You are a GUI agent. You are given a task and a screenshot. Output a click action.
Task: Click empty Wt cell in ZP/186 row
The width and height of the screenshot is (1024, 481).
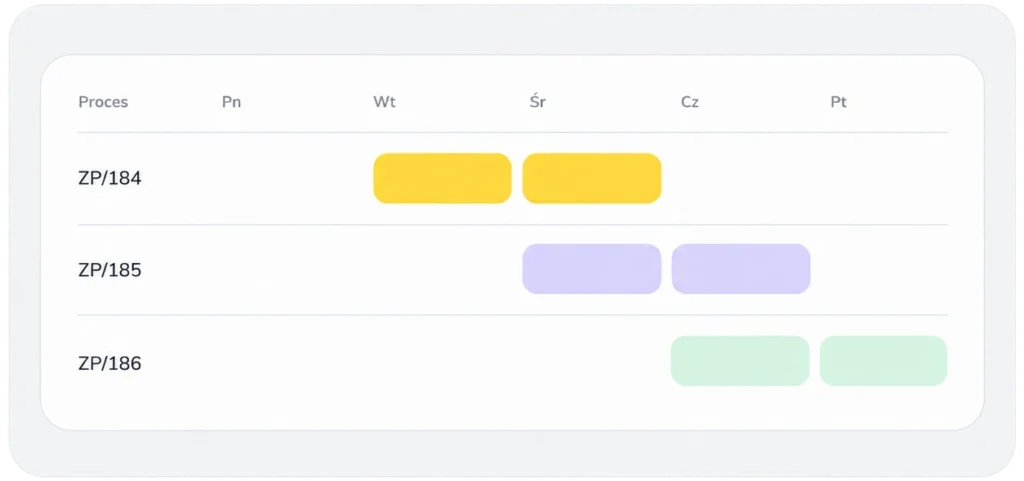tap(442, 363)
